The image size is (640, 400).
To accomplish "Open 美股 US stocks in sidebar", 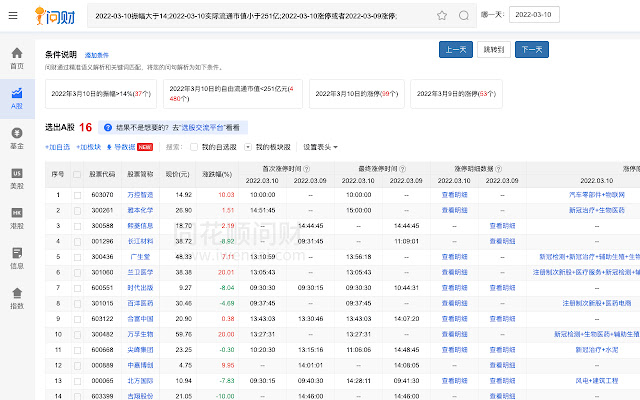I will click(17, 178).
